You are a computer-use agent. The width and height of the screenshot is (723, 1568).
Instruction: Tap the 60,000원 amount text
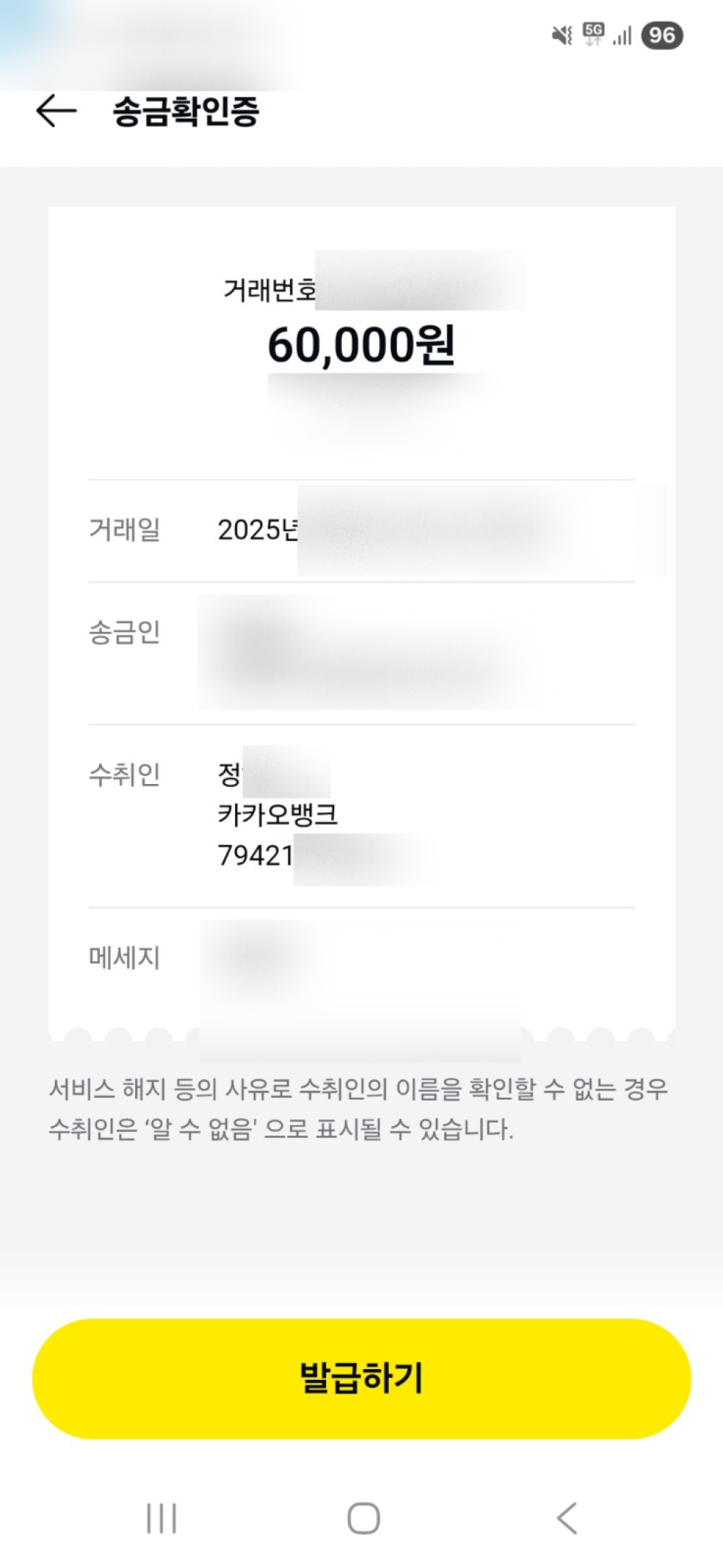(x=361, y=345)
